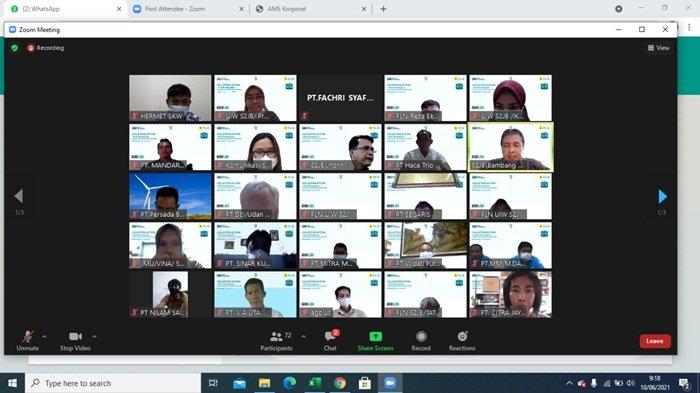Image resolution: width=700 pixels, height=393 pixels.
Task: Open the Windows Start menu
Action: click(12, 383)
